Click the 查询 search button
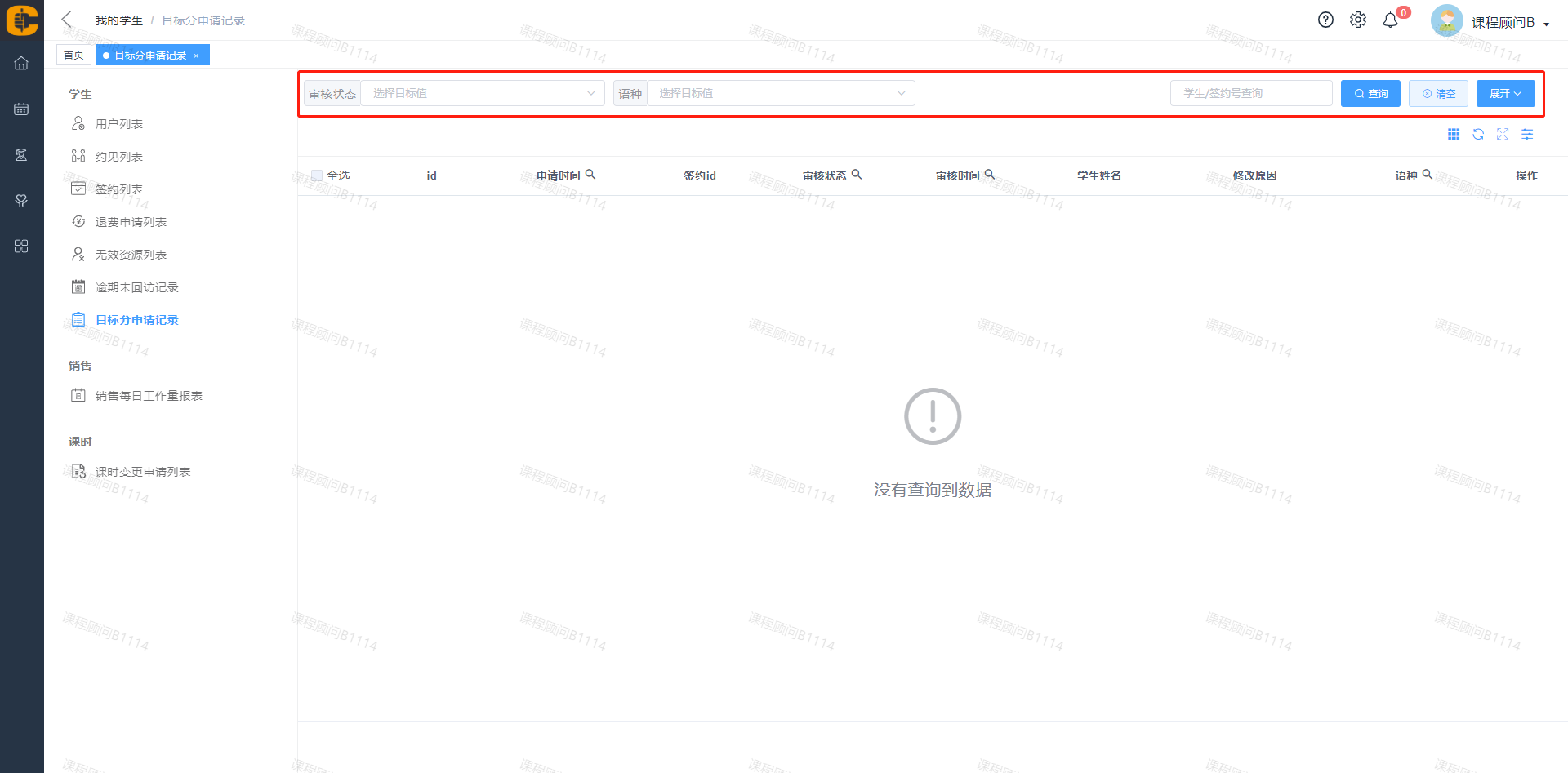1568x773 pixels. tap(1370, 94)
